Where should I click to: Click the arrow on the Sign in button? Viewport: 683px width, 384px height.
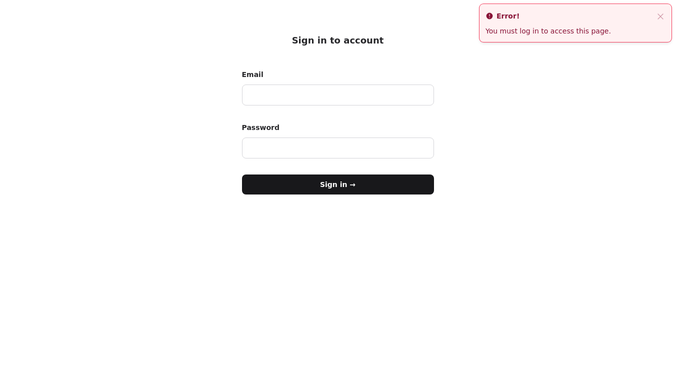[x=352, y=185]
